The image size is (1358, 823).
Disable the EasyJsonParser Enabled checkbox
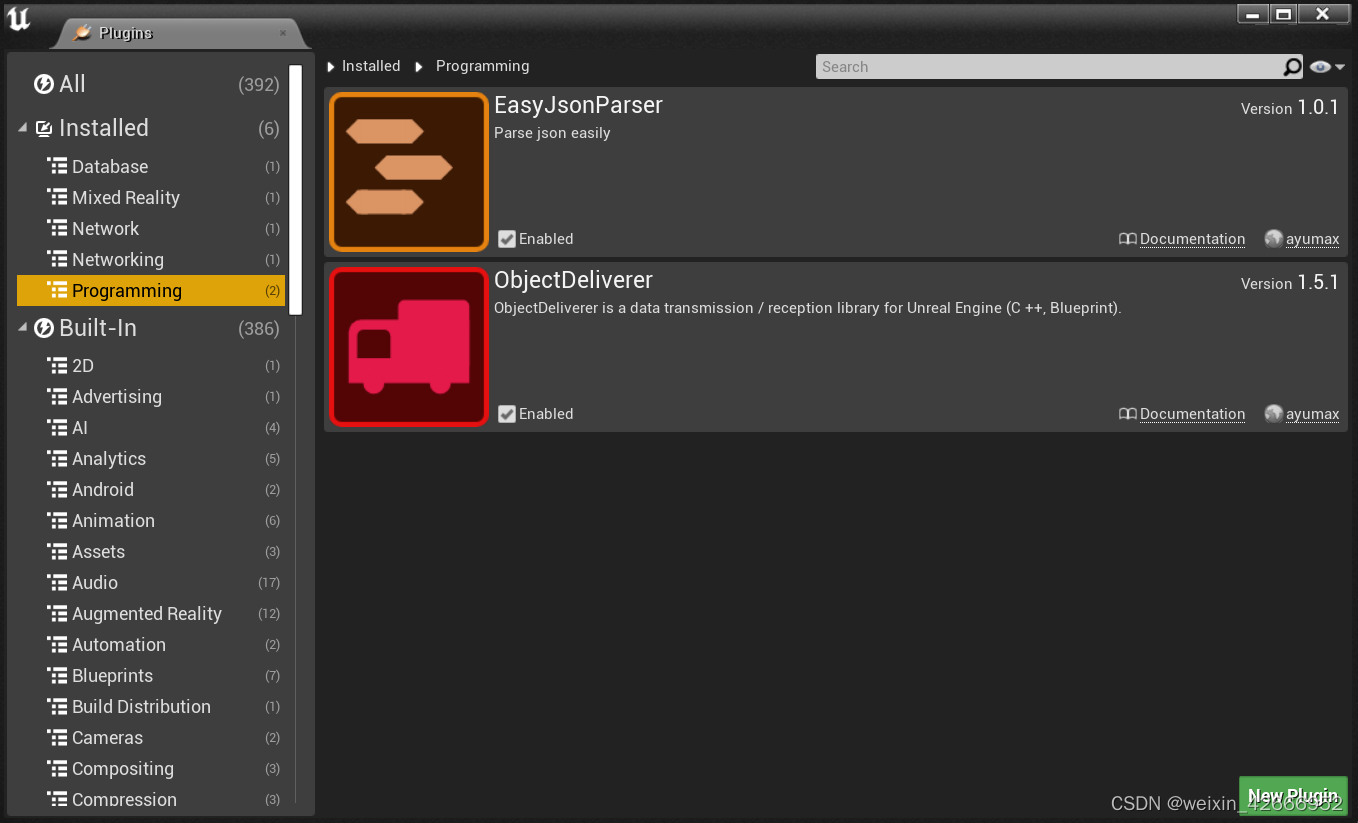(x=507, y=239)
